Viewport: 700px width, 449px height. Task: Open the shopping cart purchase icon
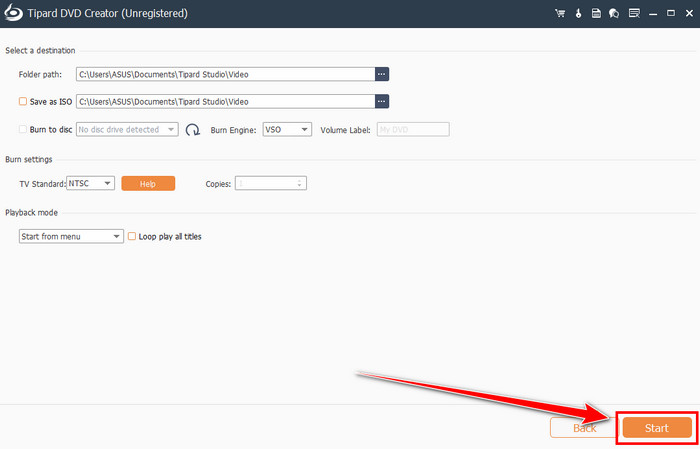[559, 14]
